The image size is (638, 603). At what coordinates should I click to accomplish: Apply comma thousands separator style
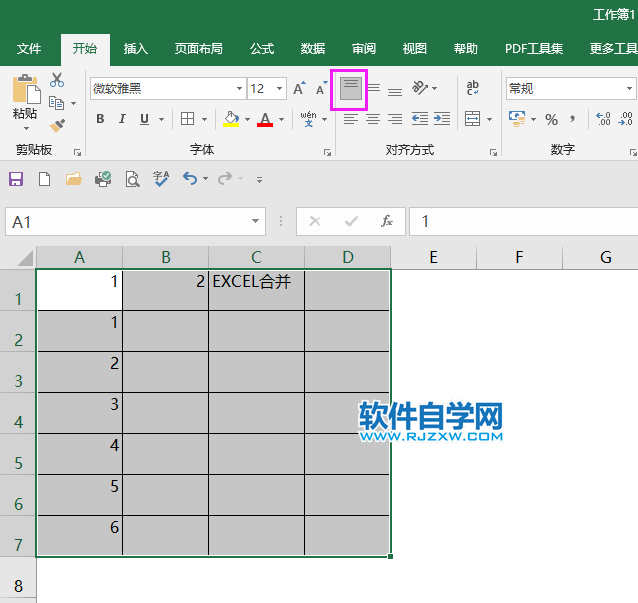572,119
